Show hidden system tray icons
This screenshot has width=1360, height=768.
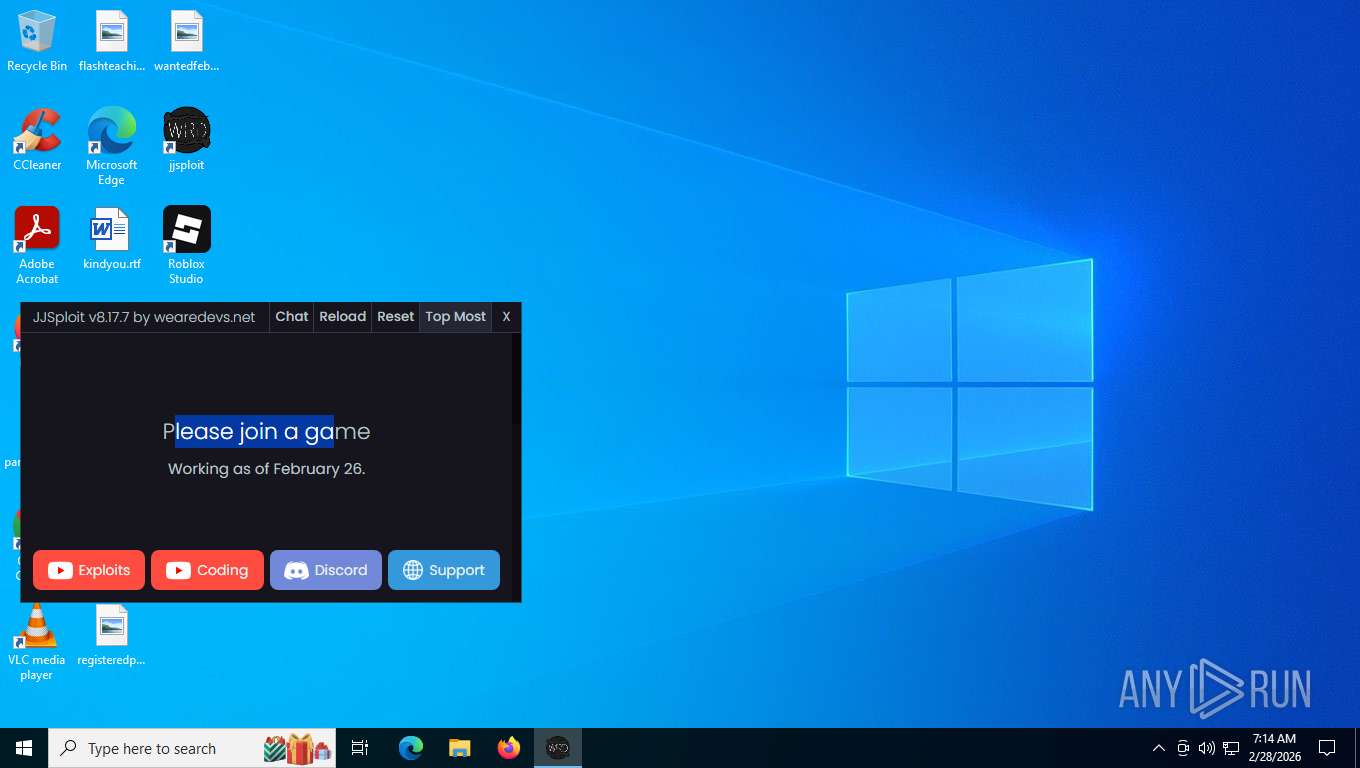1158,748
